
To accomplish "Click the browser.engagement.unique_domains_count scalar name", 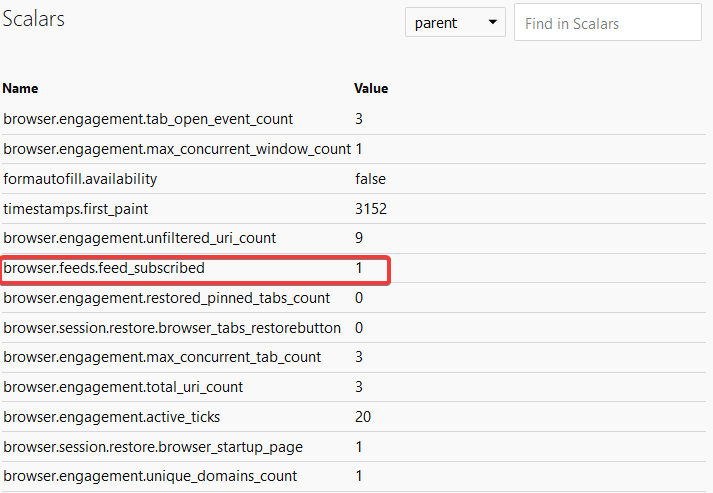I will [x=150, y=476].
